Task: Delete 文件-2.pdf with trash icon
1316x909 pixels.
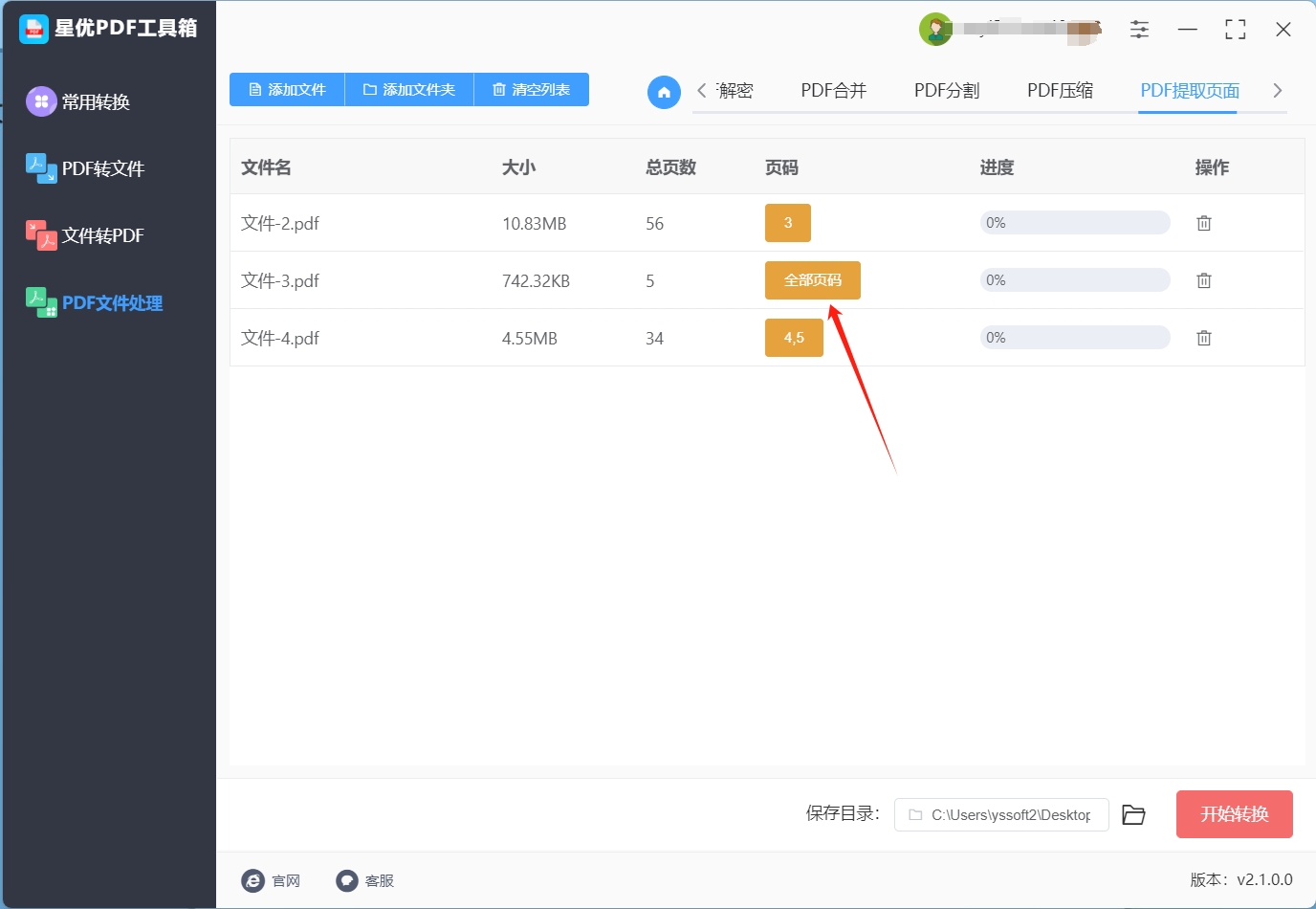Action: point(1204,223)
